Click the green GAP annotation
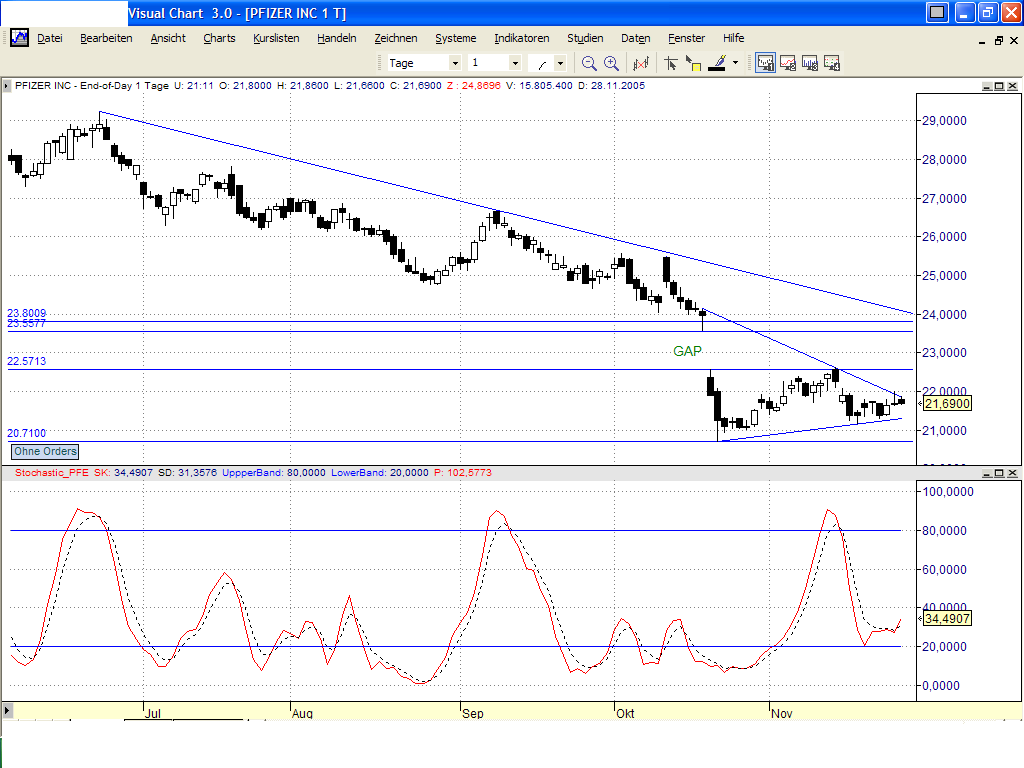 click(x=687, y=351)
